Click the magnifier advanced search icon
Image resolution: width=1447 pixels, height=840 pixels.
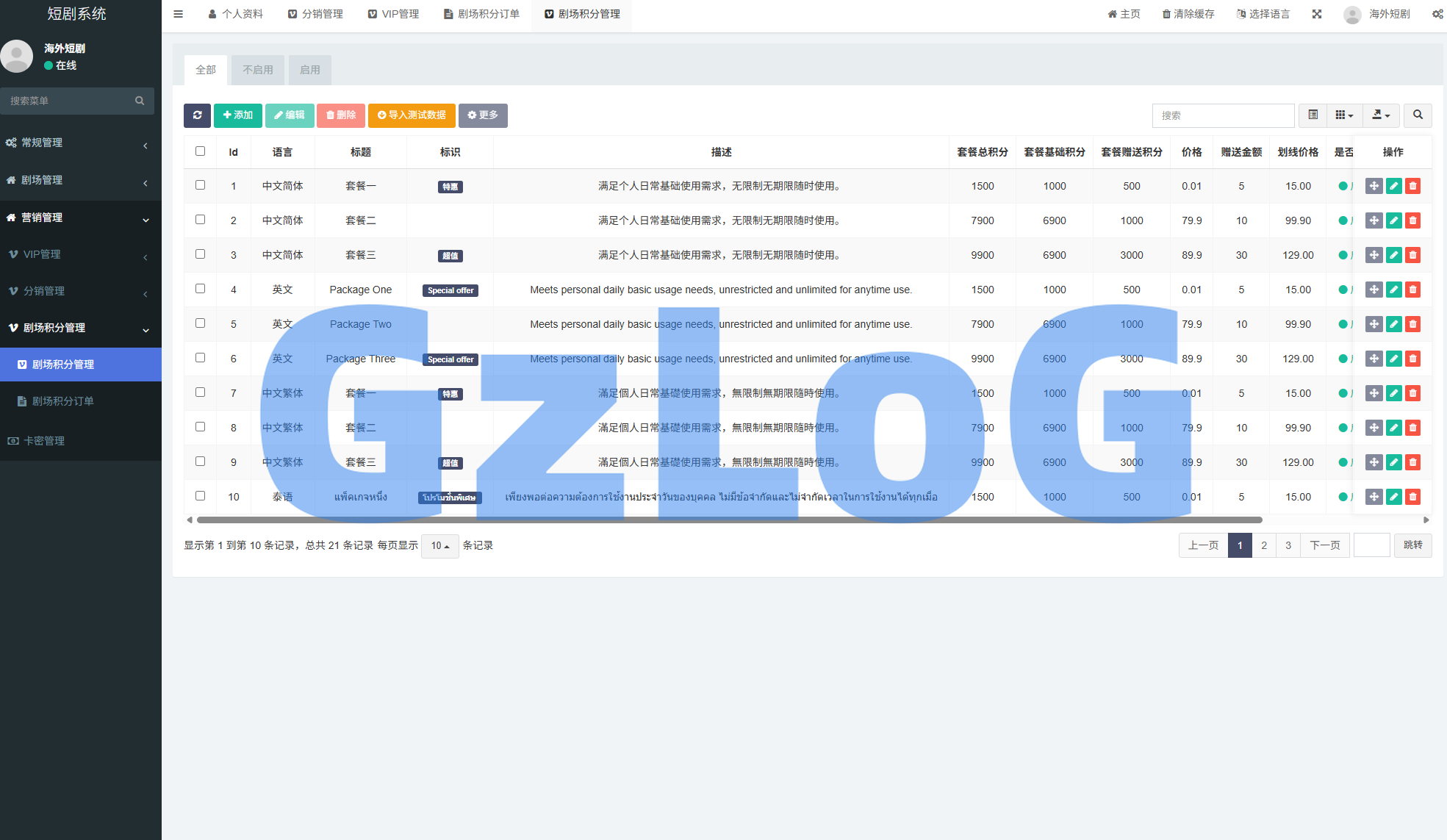(x=1418, y=115)
